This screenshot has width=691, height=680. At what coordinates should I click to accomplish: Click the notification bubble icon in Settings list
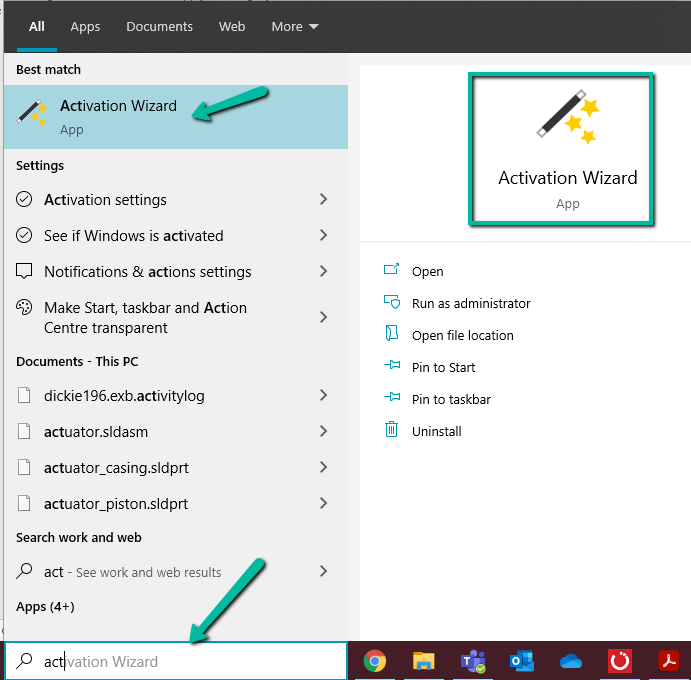[x=24, y=271]
